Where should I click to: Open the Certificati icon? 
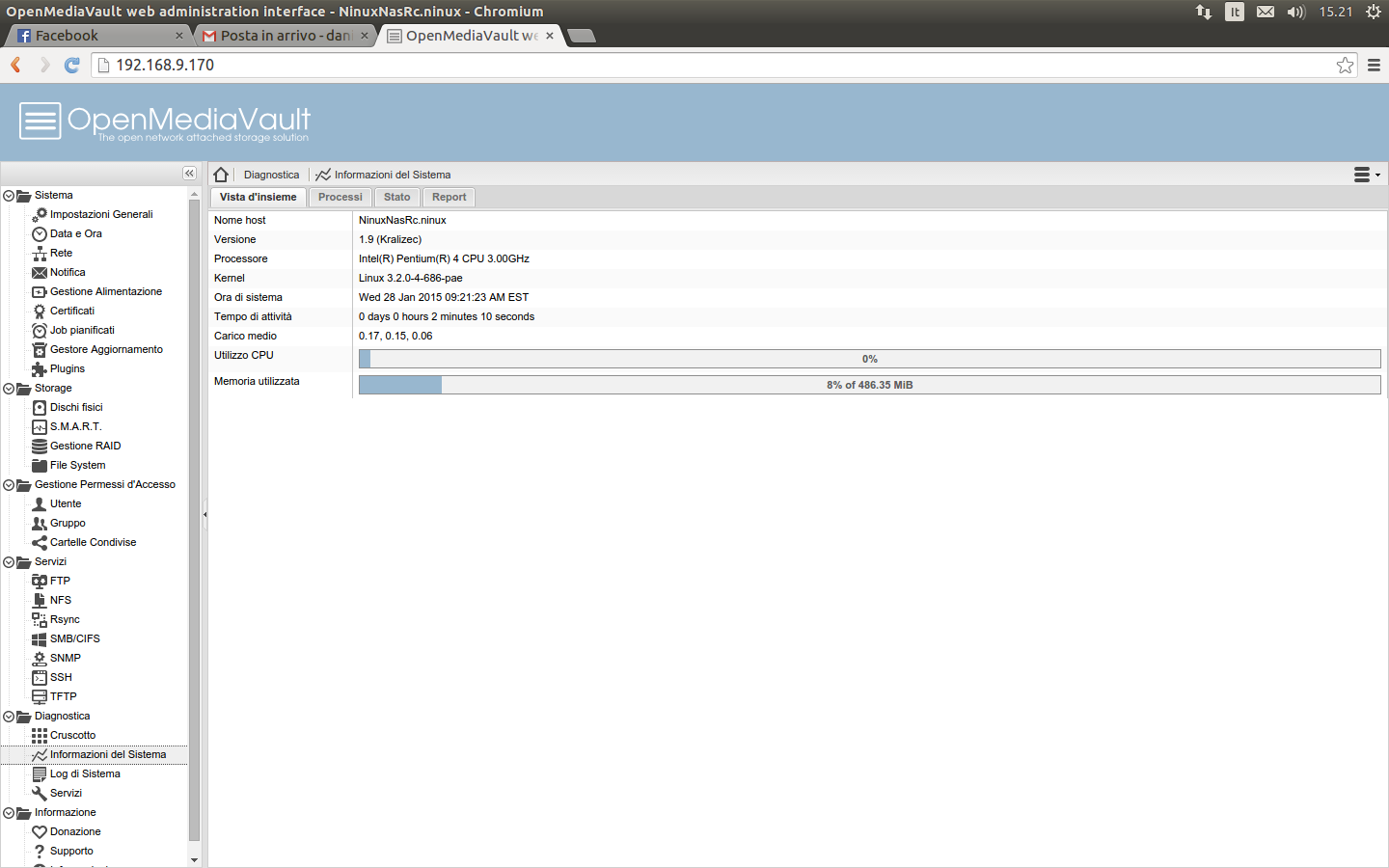(x=40, y=311)
